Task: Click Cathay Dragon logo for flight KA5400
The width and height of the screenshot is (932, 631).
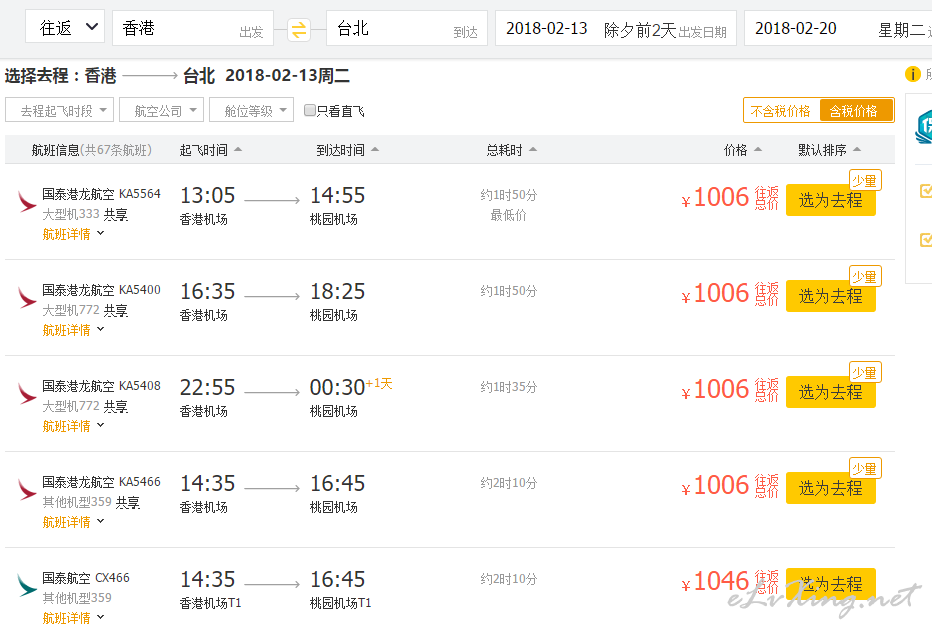Action: click(x=27, y=298)
